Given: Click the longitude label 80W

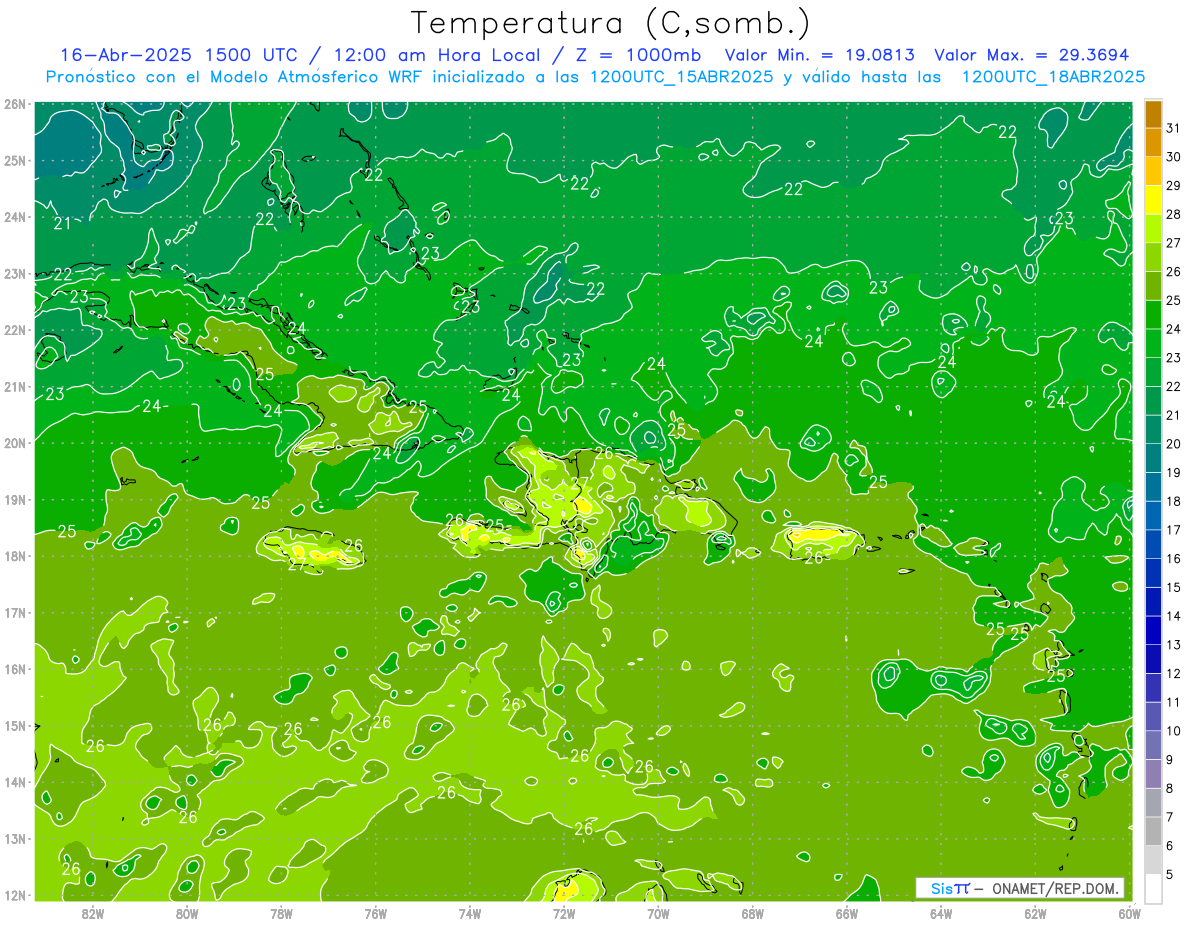Looking at the screenshot, I should point(187,914).
